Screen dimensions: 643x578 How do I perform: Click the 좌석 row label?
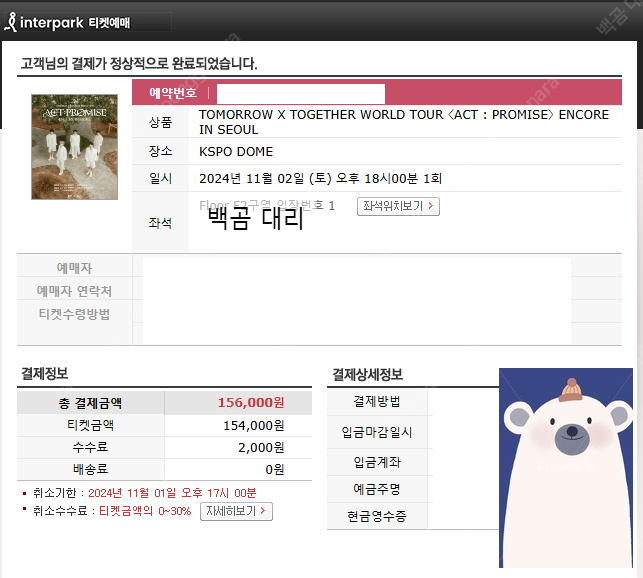160,223
